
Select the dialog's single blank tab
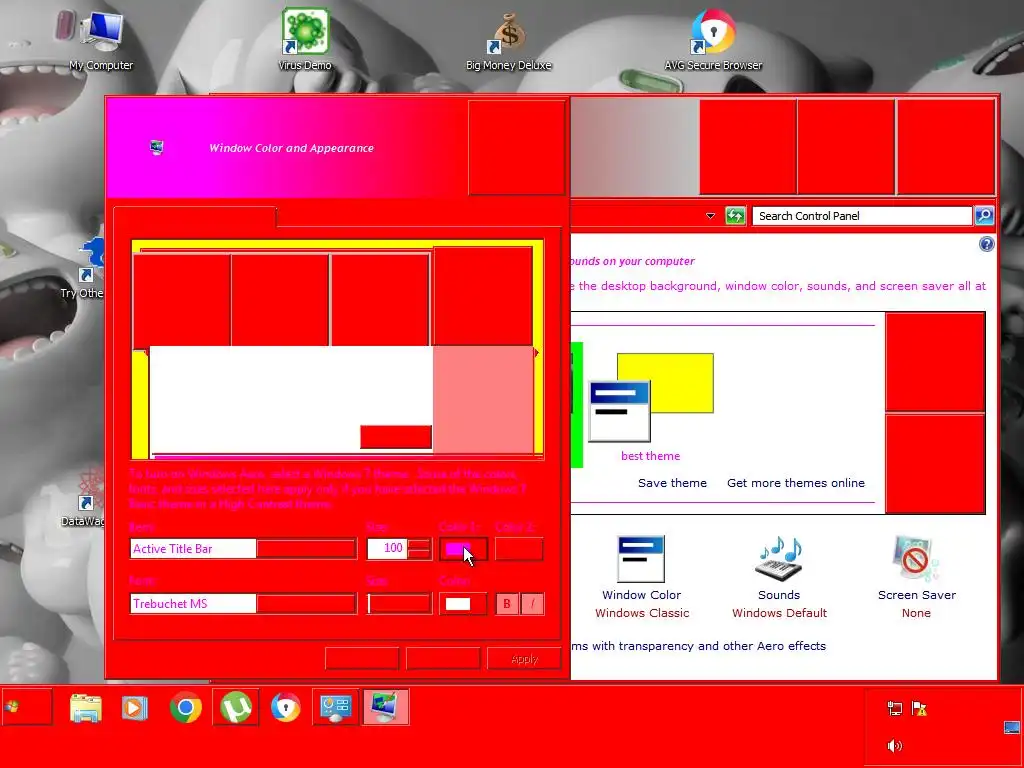click(x=195, y=217)
